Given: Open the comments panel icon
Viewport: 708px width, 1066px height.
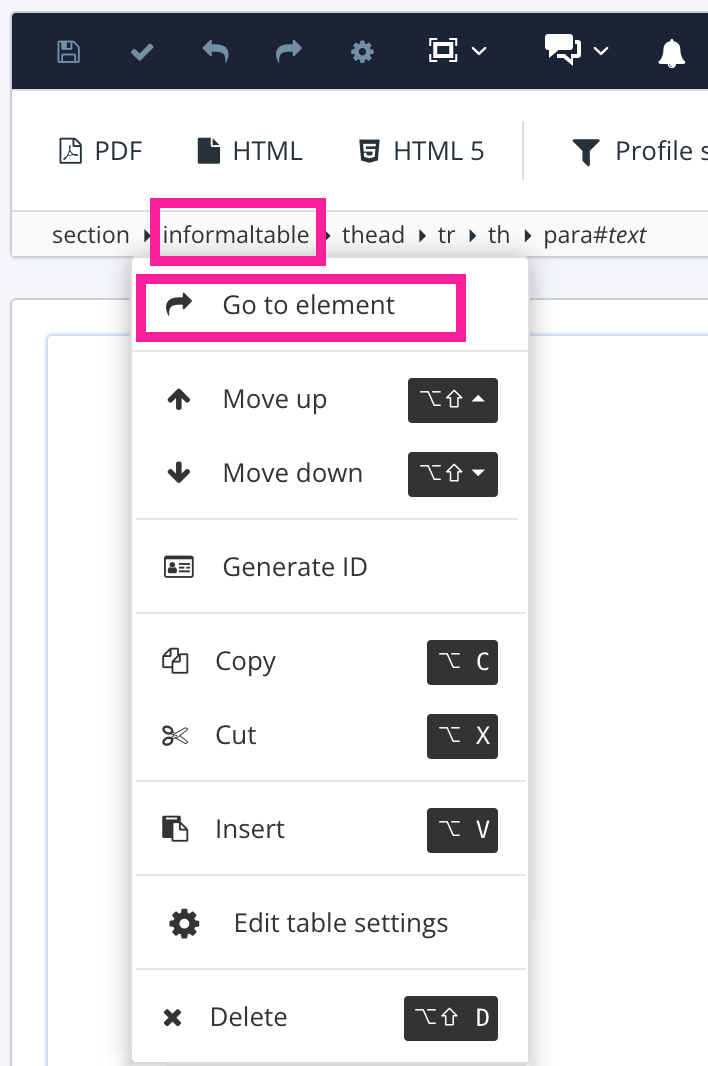Looking at the screenshot, I should click(x=561, y=49).
